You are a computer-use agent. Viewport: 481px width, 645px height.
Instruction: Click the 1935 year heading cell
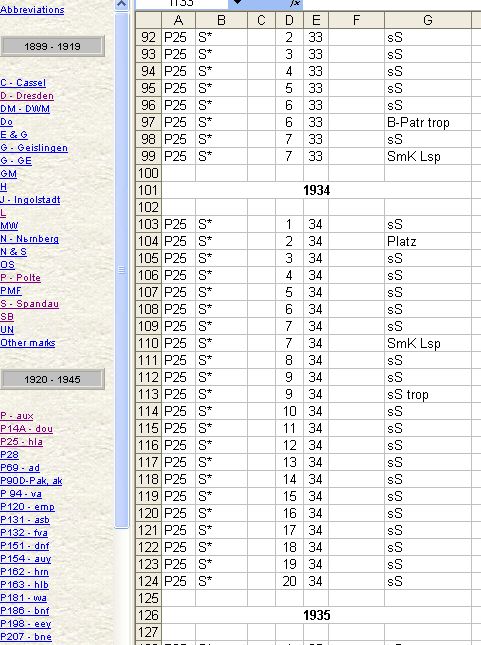click(316, 615)
